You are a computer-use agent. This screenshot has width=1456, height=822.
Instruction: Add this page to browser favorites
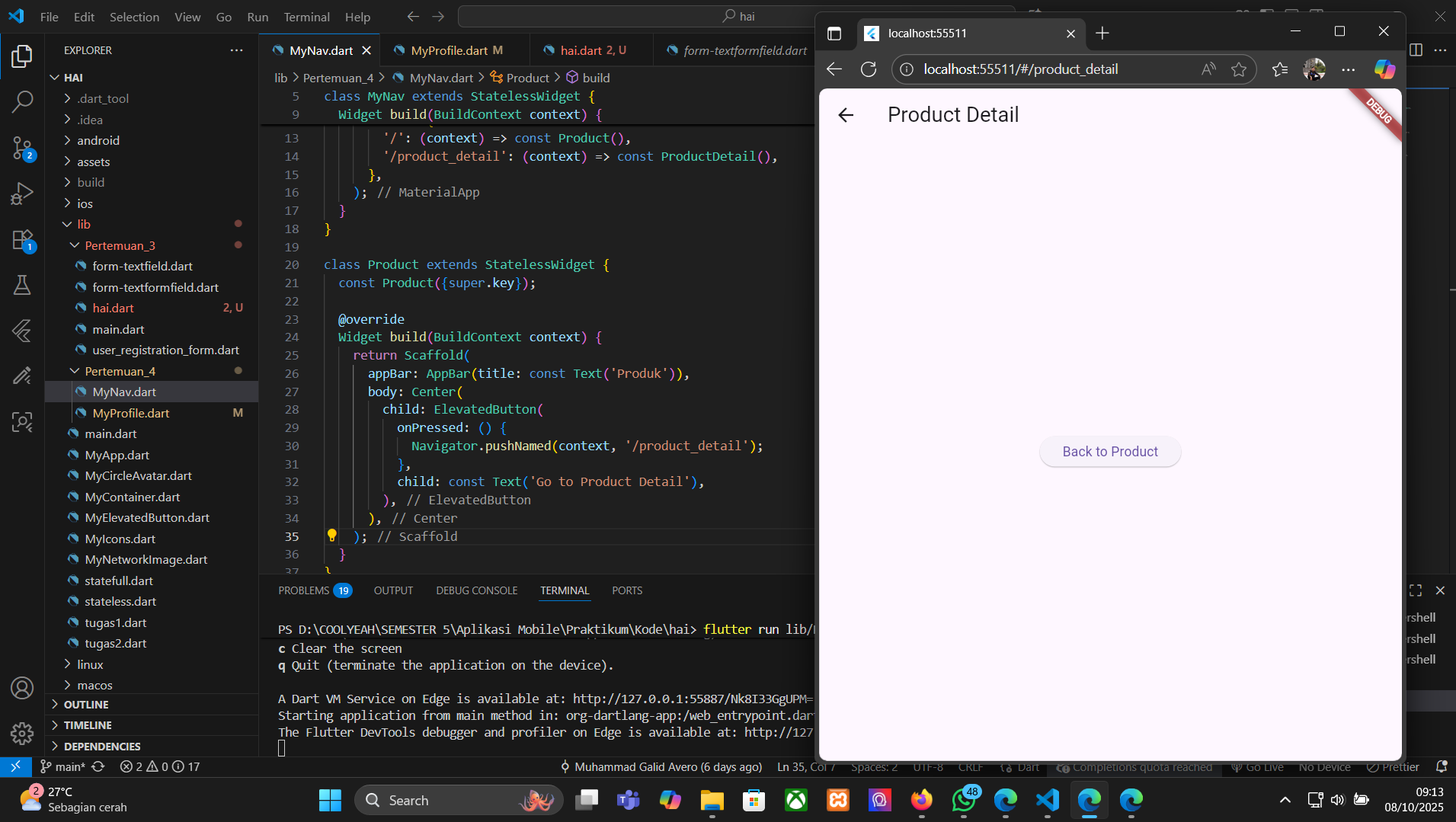(x=1239, y=69)
